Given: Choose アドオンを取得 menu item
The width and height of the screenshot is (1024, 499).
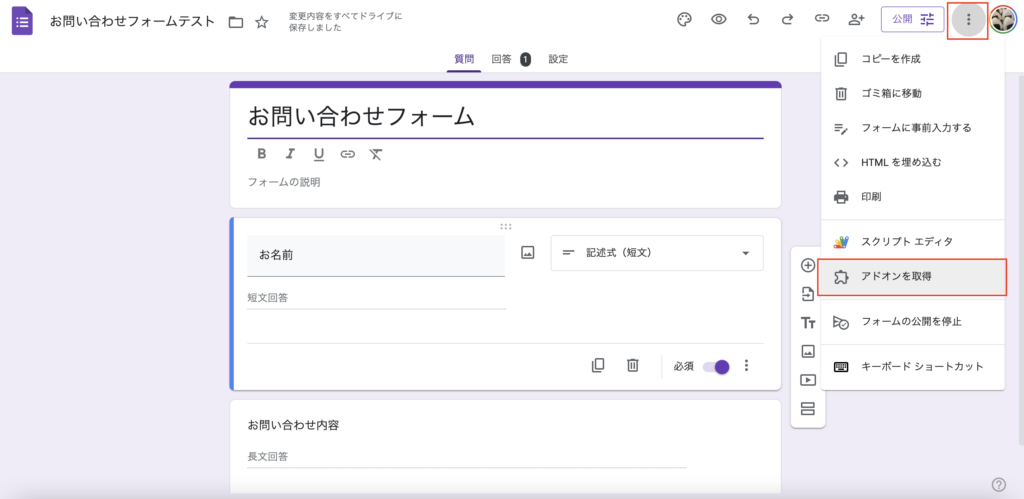Looking at the screenshot, I should pos(912,276).
